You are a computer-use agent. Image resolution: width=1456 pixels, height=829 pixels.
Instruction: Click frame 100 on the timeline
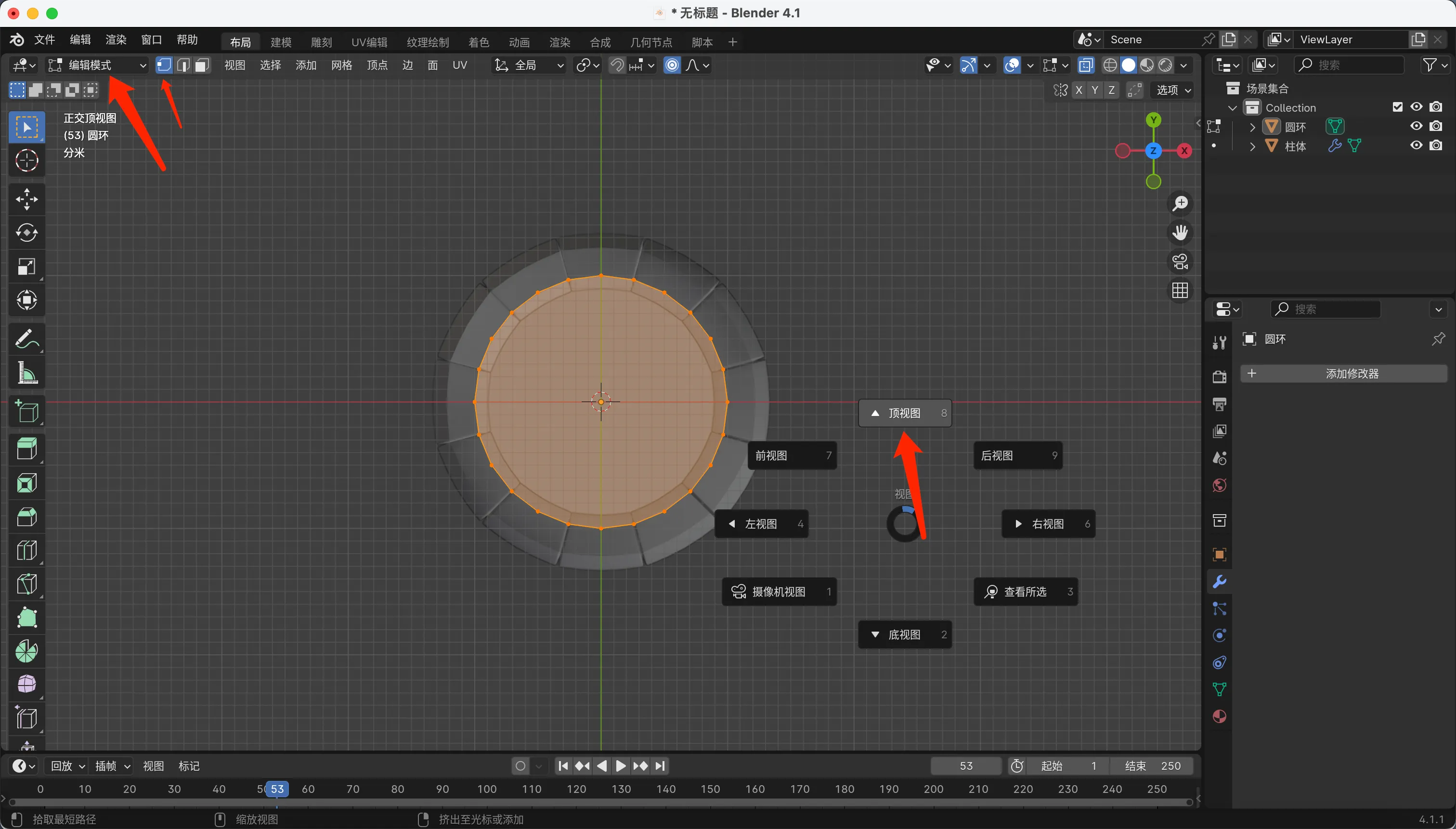(487, 789)
